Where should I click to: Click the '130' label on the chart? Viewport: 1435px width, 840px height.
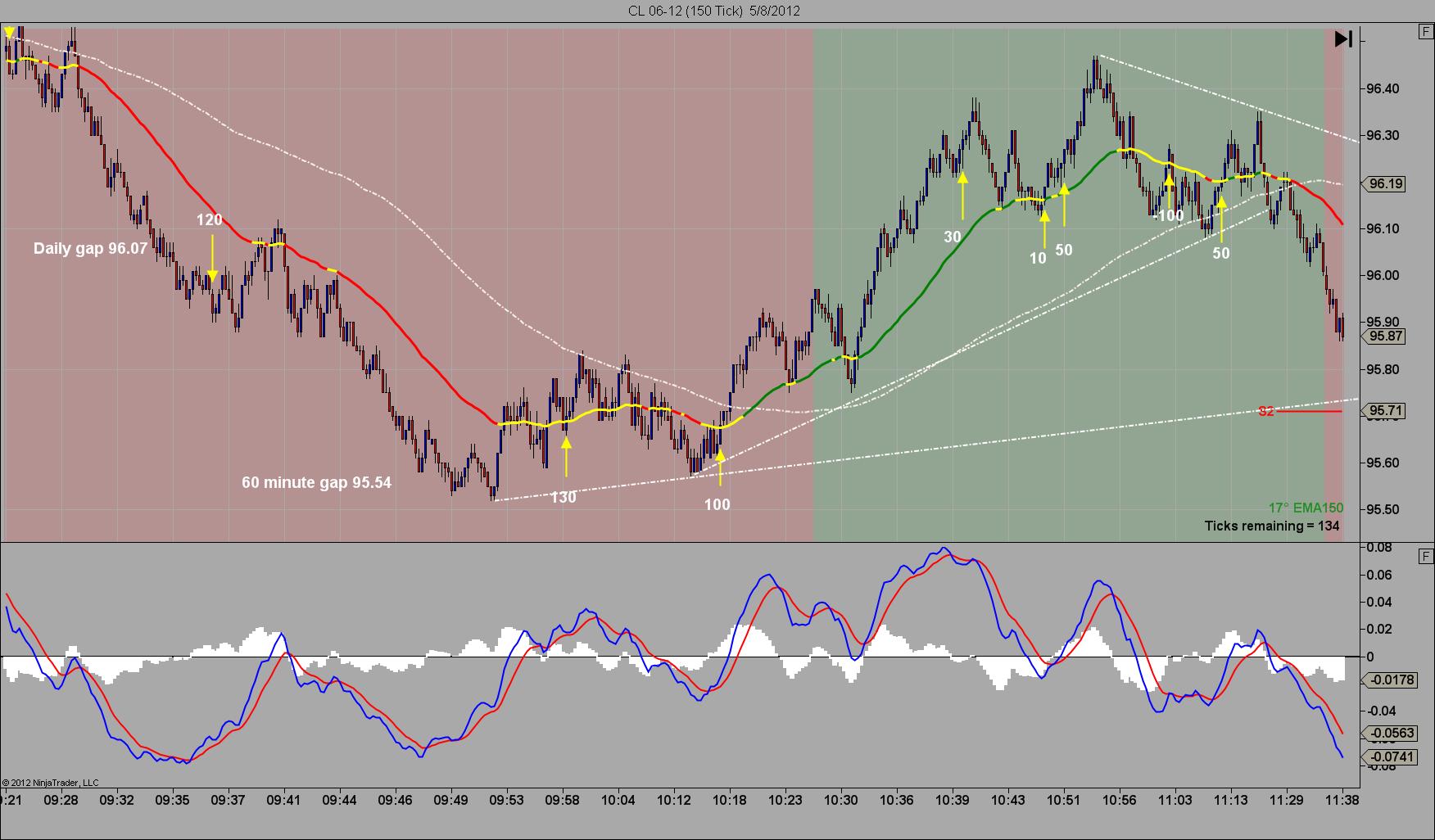(x=563, y=497)
